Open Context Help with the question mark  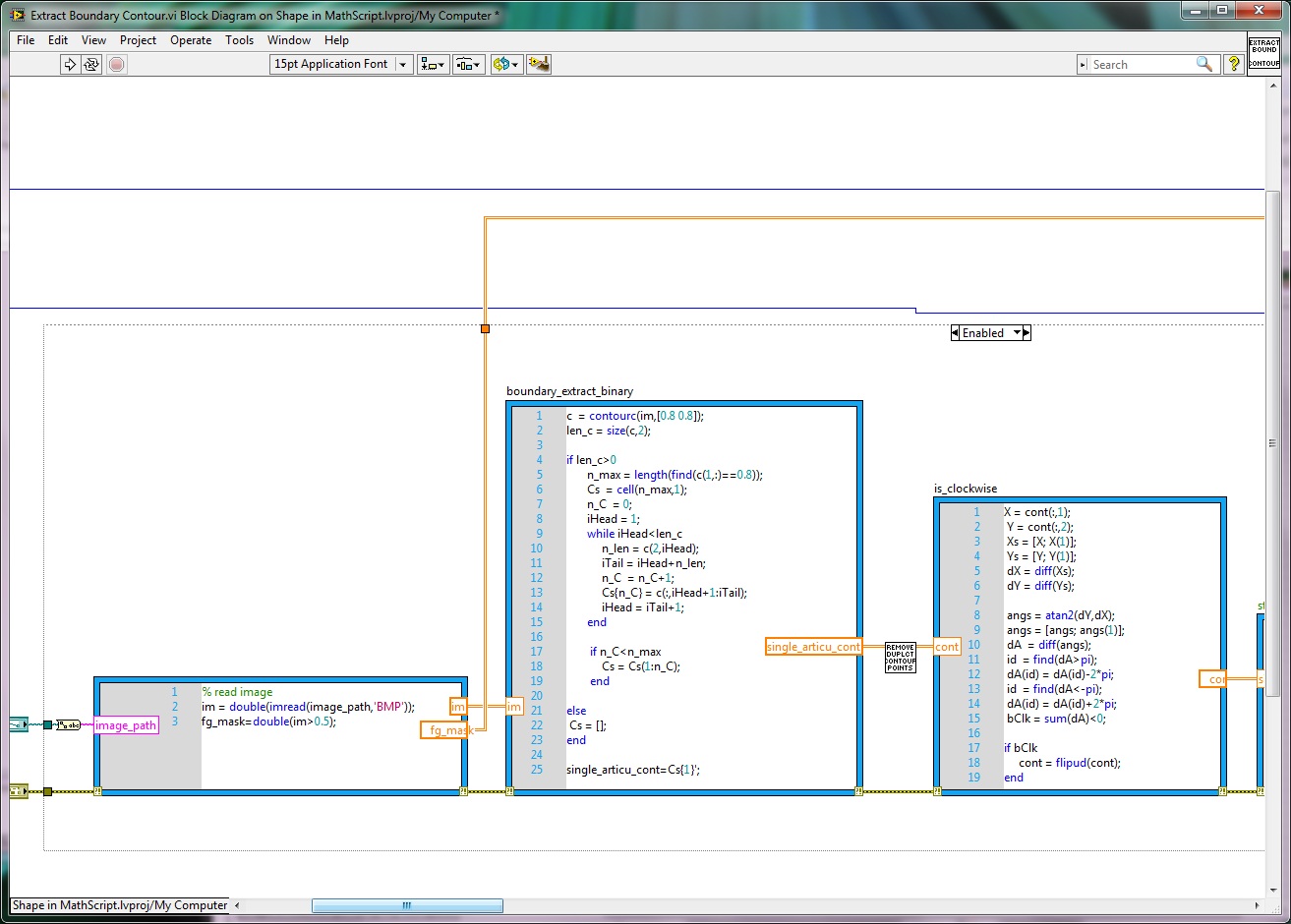point(1234,64)
